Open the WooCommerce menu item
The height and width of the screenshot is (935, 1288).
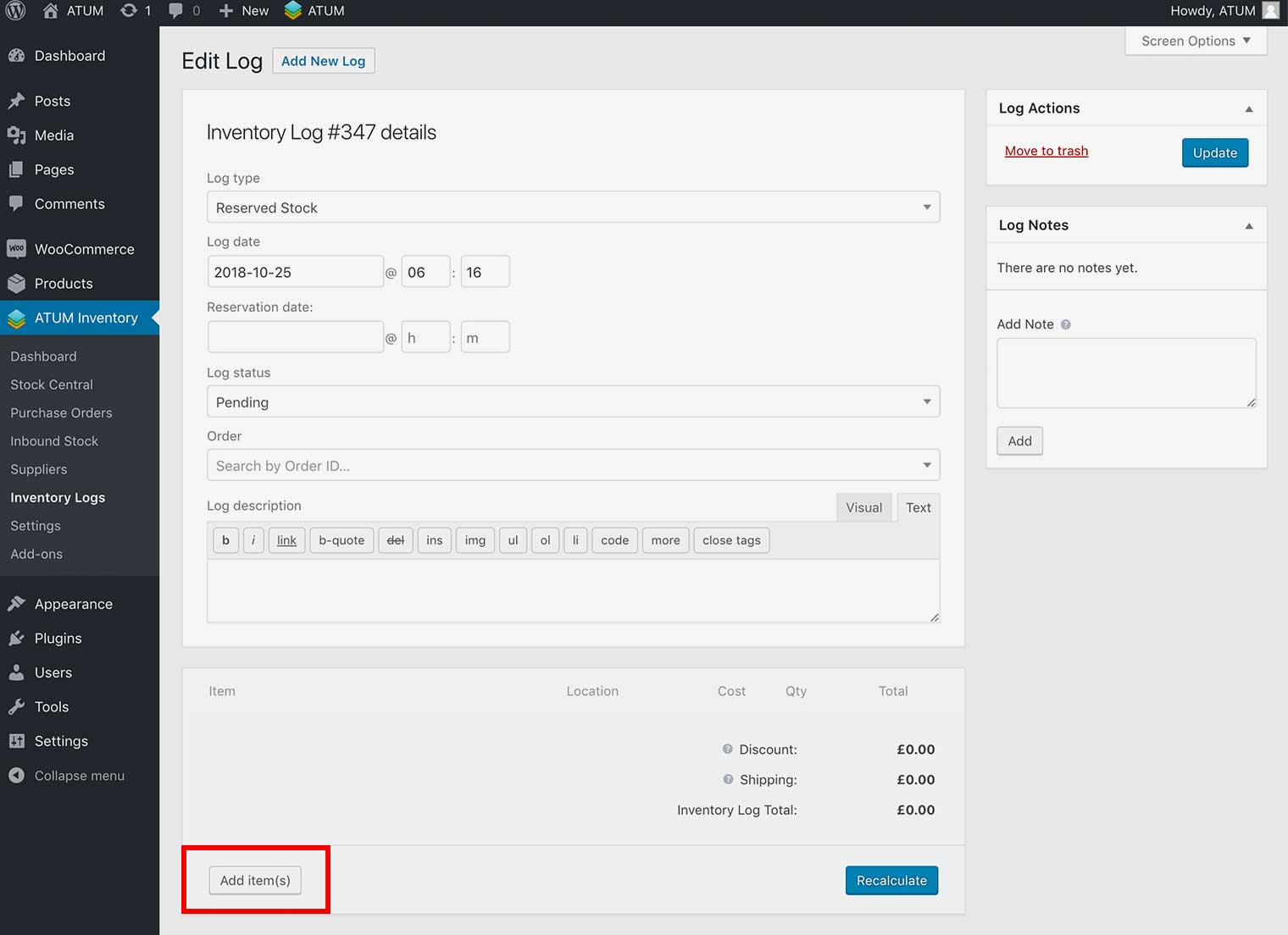click(84, 249)
